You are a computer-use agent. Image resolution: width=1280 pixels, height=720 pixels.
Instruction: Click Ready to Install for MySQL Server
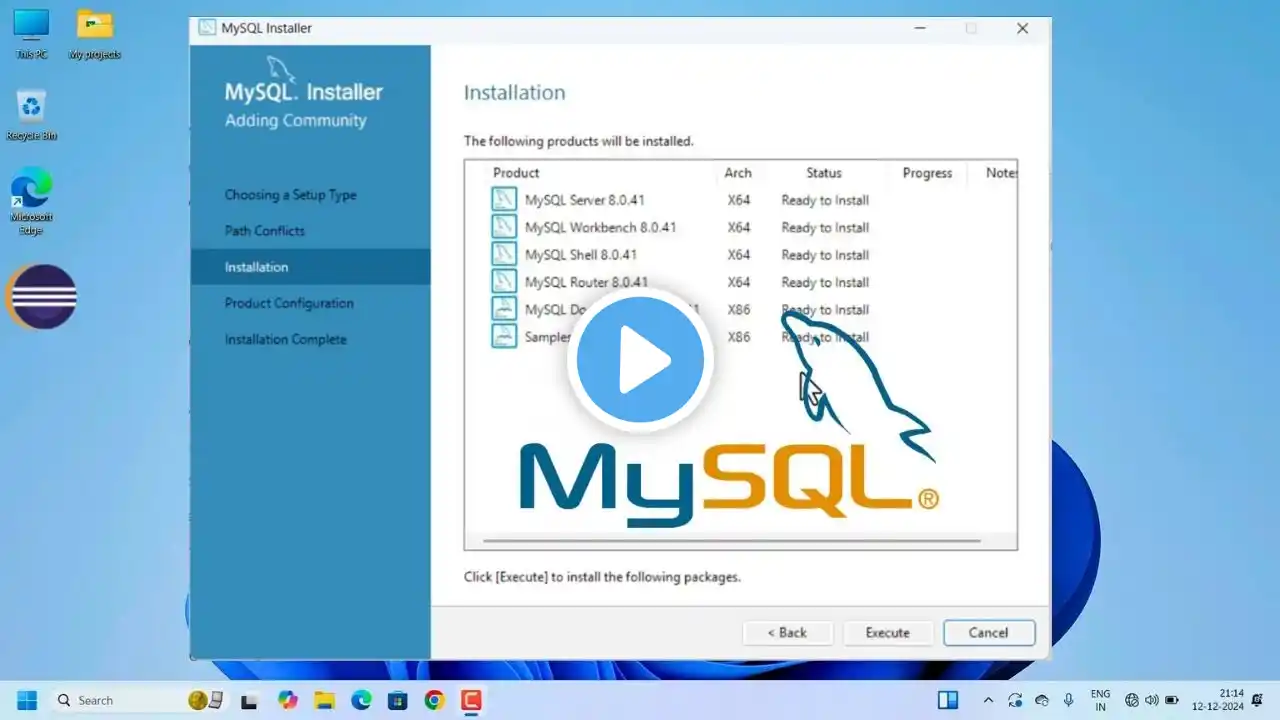[x=825, y=200]
